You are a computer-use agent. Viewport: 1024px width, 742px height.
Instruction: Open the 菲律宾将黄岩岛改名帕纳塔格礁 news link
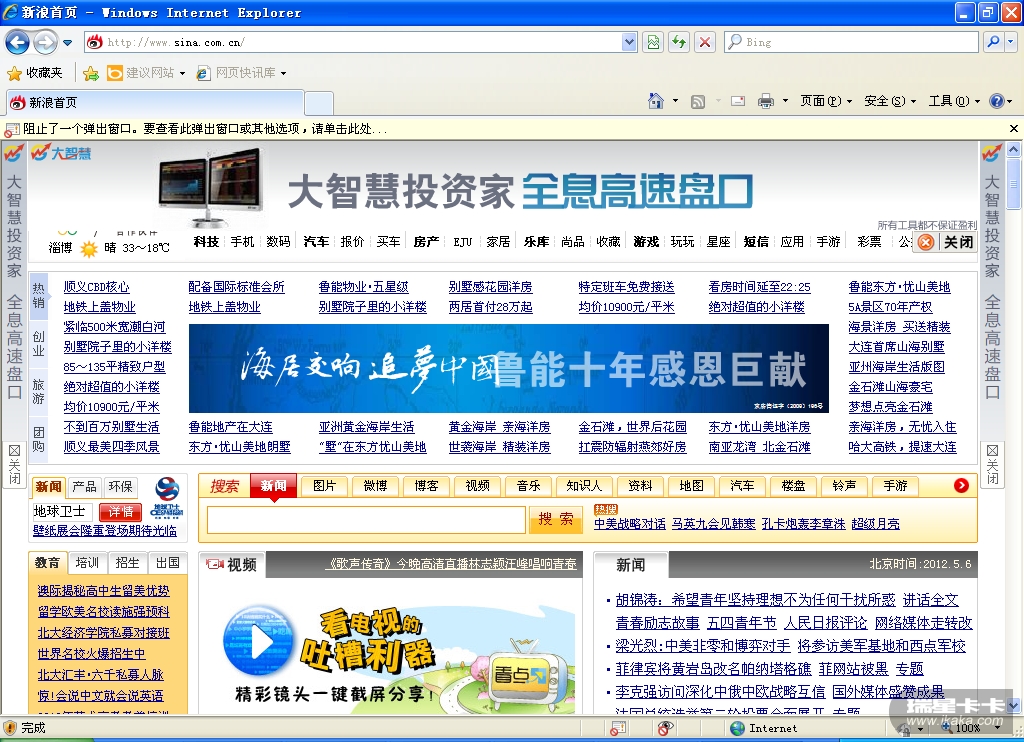coord(713,669)
